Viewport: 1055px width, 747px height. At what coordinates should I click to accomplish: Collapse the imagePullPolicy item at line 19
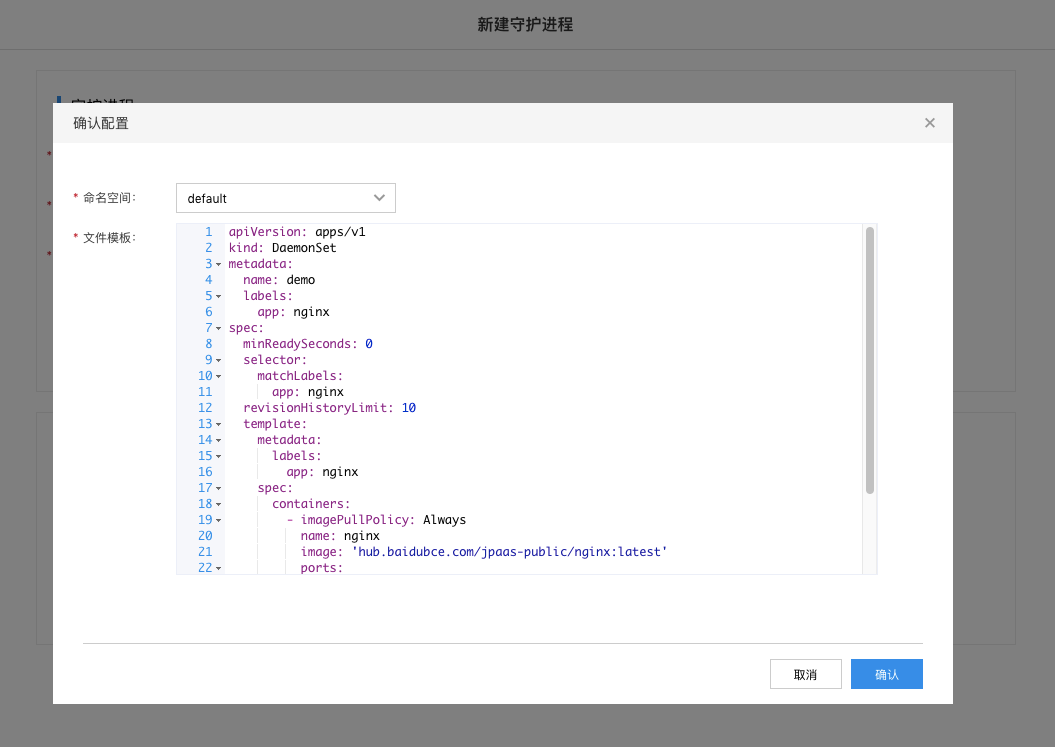pyautogui.click(x=219, y=520)
